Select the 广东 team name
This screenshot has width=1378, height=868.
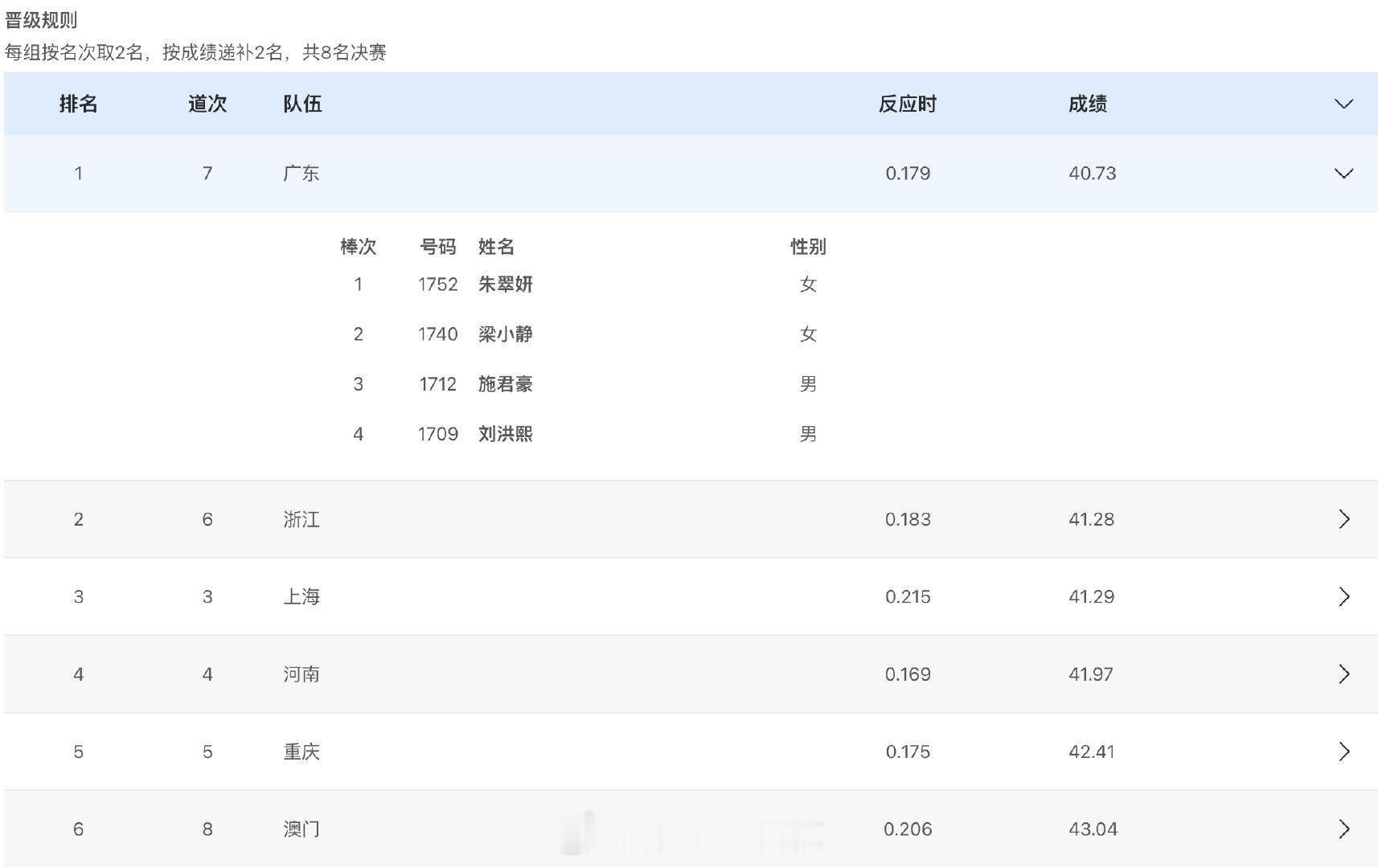tap(301, 172)
